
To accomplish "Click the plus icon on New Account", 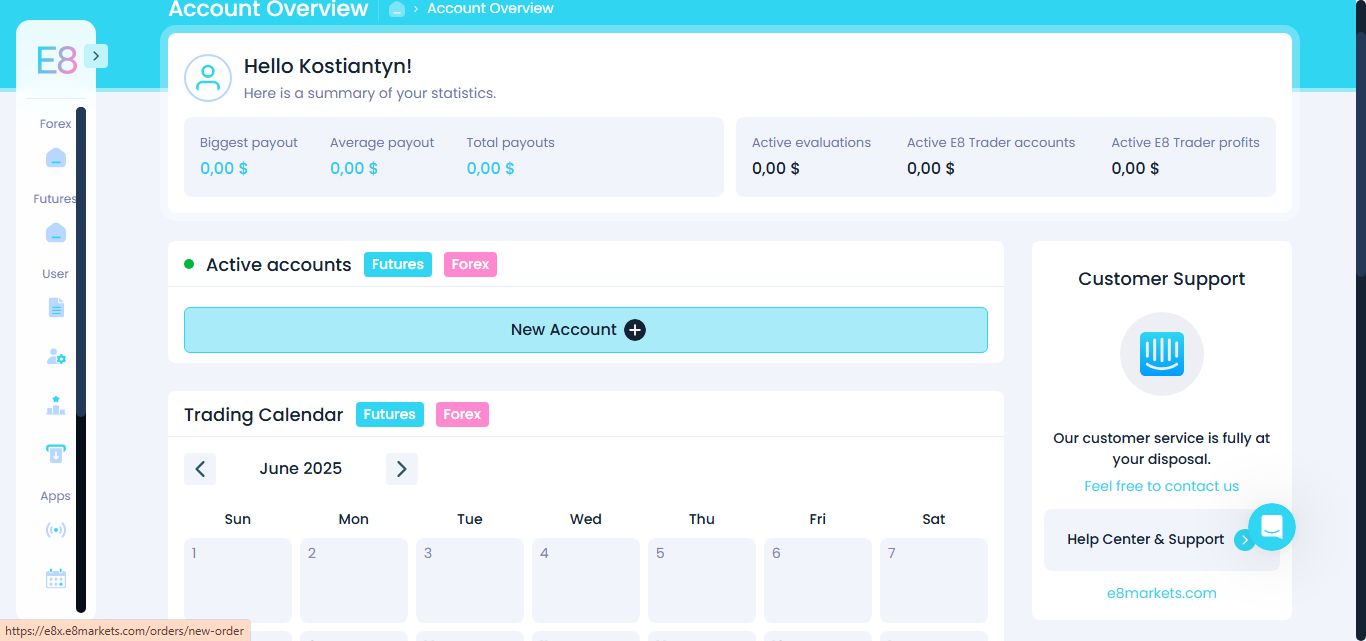I will [635, 330].
